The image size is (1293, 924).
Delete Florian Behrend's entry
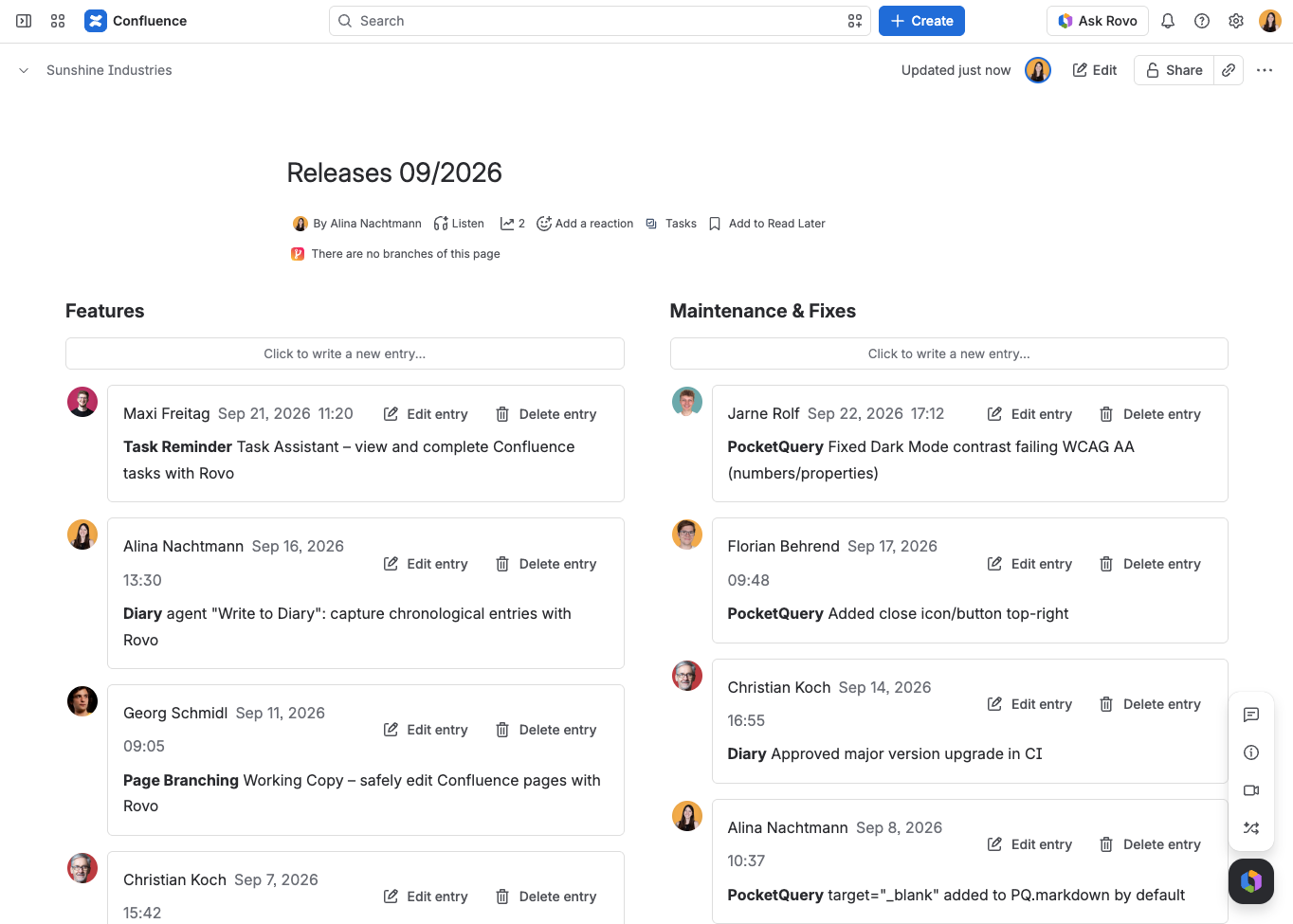pyautogui.click(x=1151, y=564)
